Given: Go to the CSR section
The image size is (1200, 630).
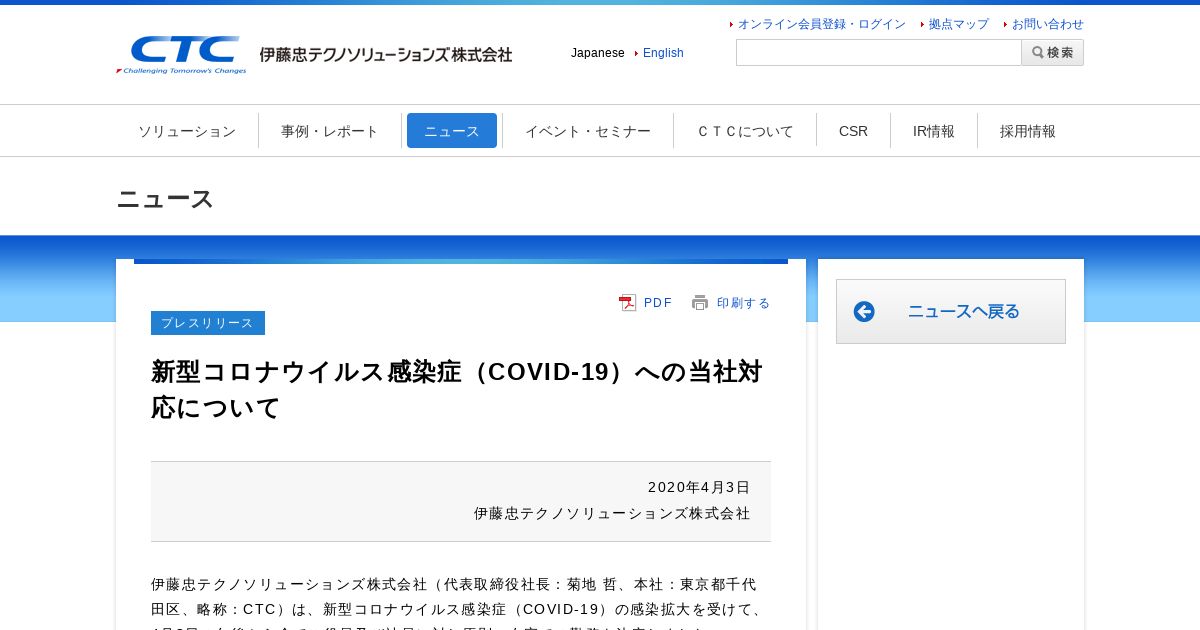Looking at the screenshot, I should 853,131.
